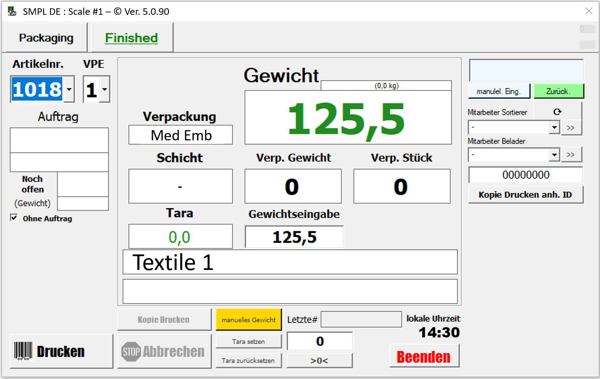Open the Artikelnr. dropdown arrow

(x=69, y=89)
